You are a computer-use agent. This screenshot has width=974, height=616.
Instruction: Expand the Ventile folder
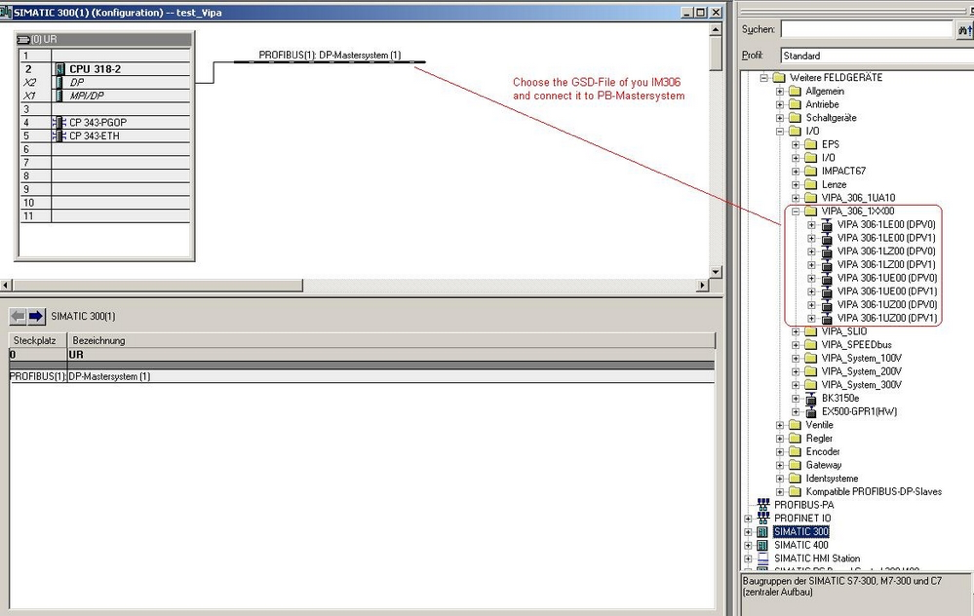click(x=780, y=425)
